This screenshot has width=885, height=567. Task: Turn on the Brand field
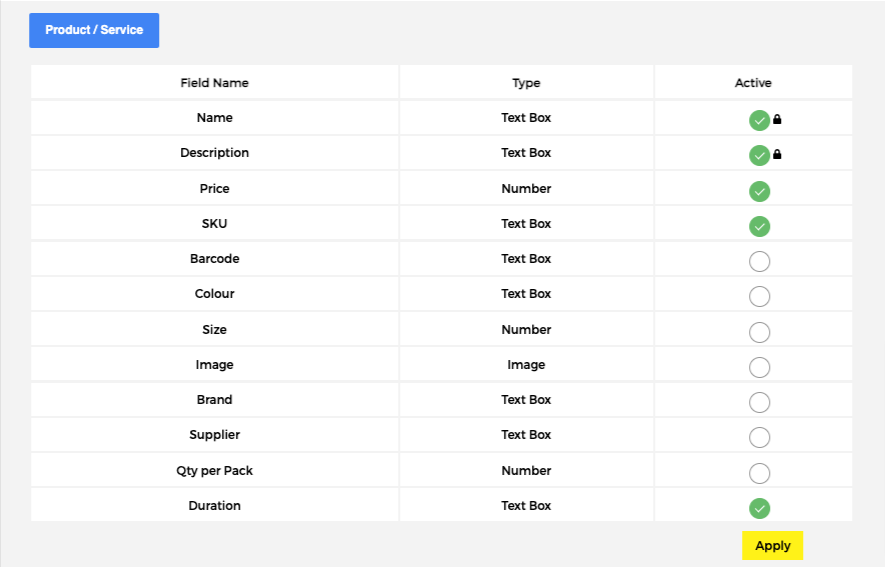coord(759,402)
